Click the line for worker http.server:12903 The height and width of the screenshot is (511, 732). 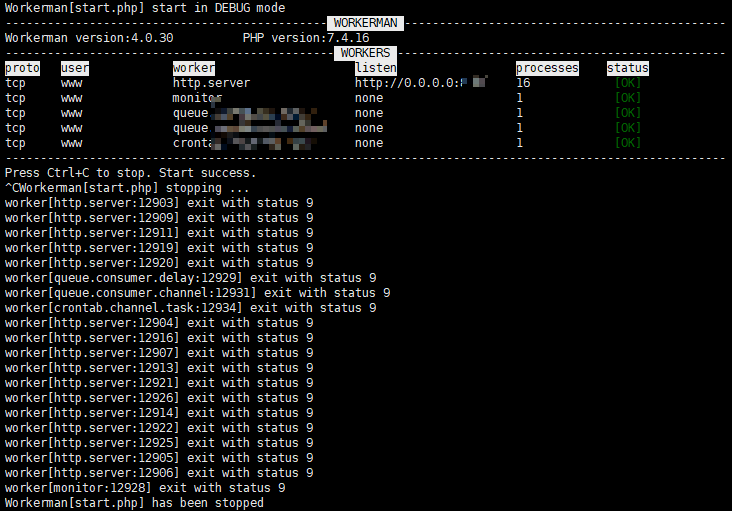(159, 203)
